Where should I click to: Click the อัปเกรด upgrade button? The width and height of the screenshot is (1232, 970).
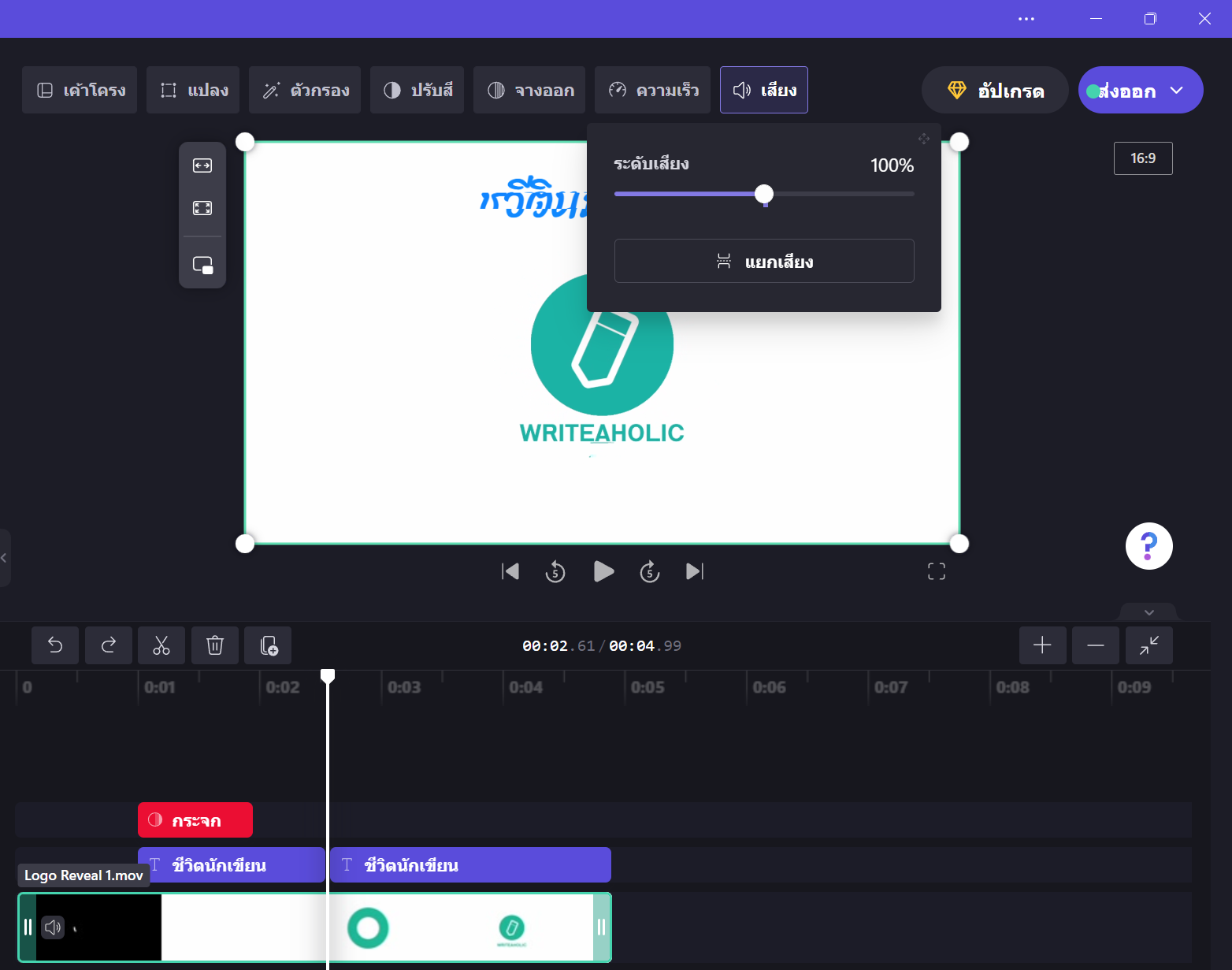point(995,90)
